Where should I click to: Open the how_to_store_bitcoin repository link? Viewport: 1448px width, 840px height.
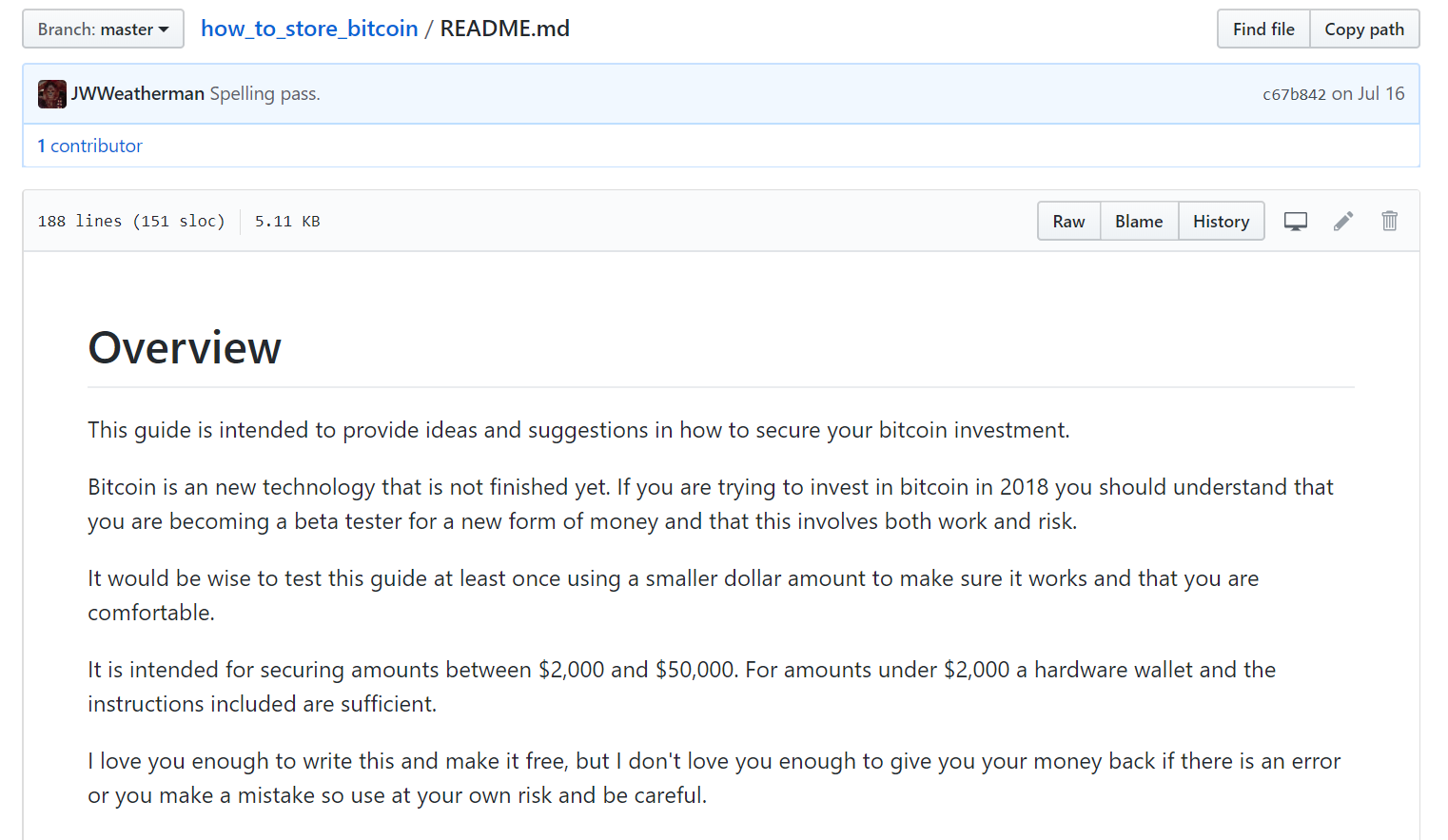[309, 29]
